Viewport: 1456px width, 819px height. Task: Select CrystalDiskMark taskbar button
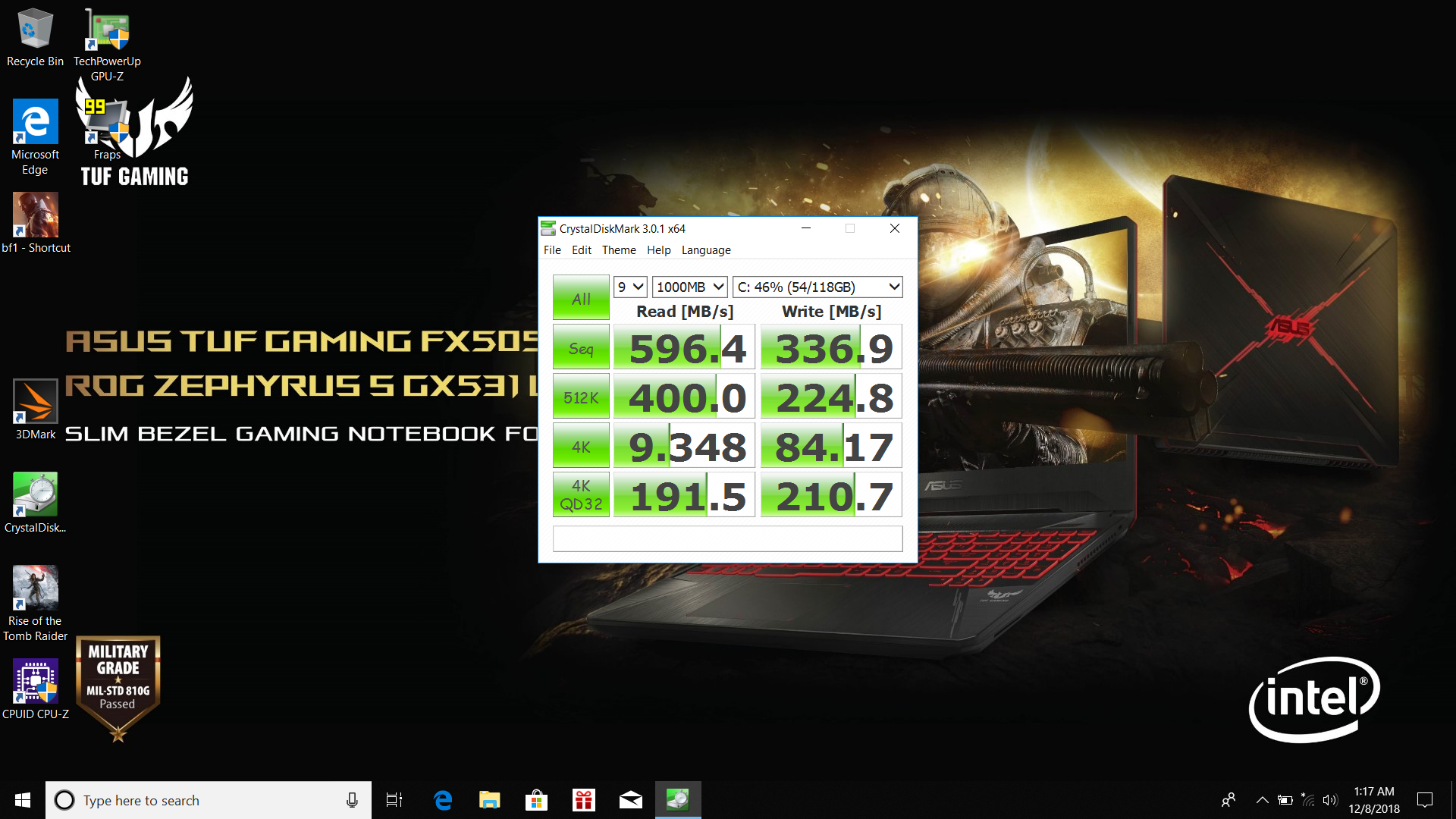pos(678,800)
